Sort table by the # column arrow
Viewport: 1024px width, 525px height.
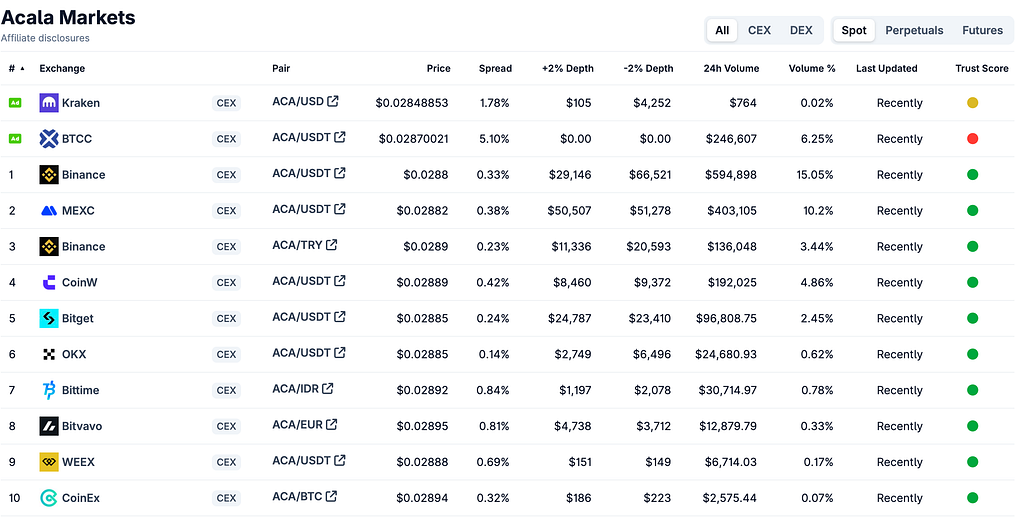(23, 68)
